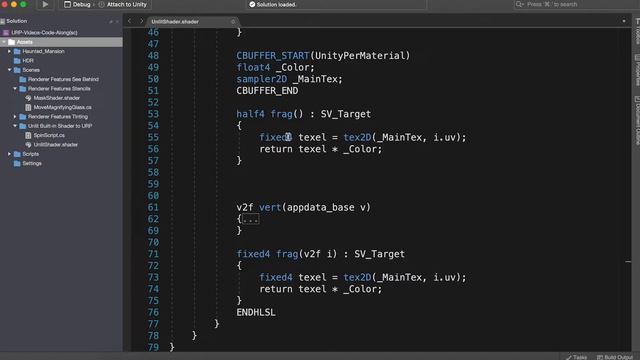Click the Solution pad header title
Screen dimensions: 640x360
click(x=16, y=21)
